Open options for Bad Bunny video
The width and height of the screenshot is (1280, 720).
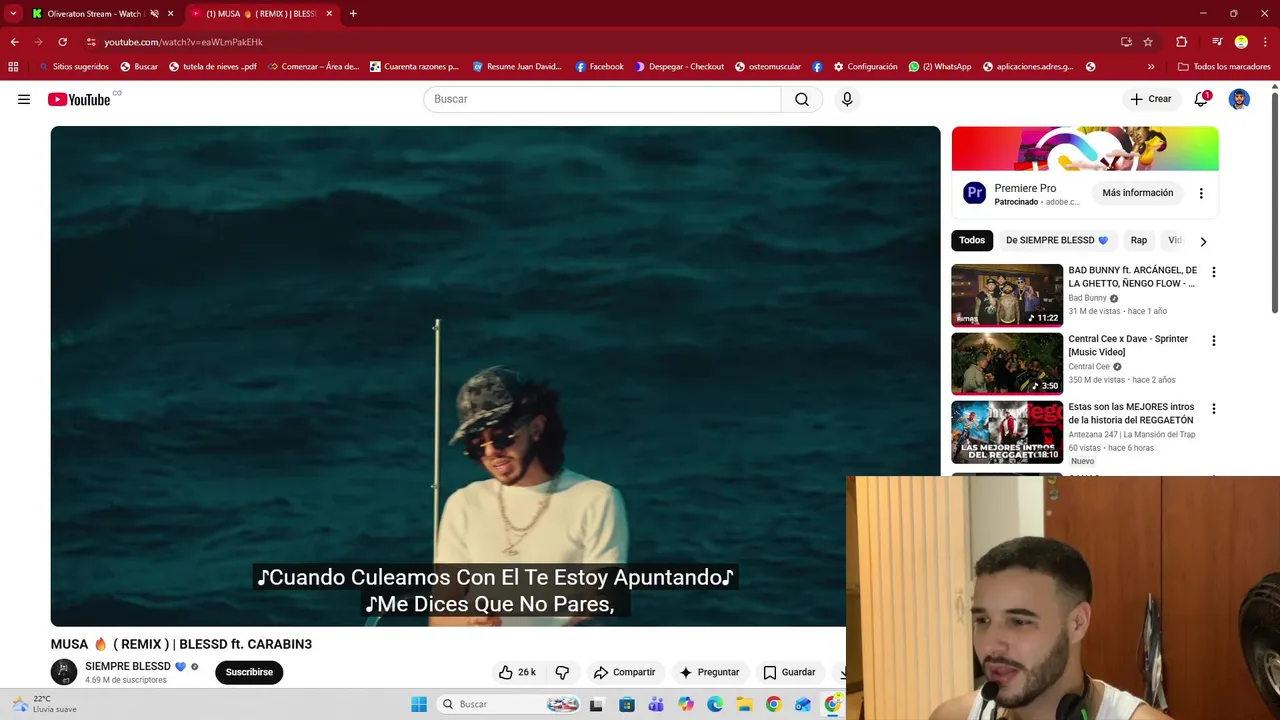(1214, 272)
